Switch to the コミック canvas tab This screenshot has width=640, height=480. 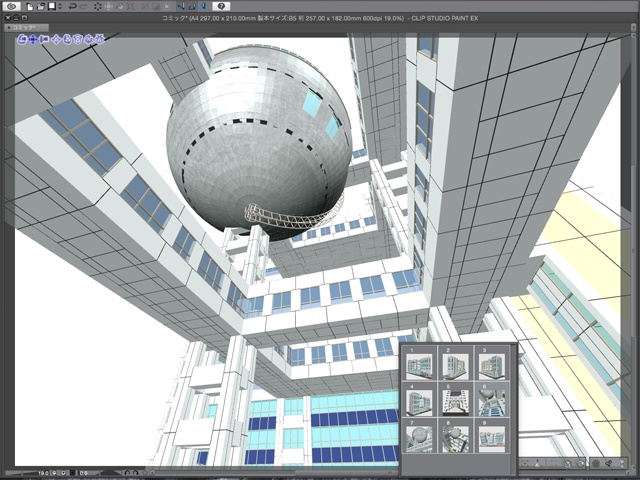[x=27, y=28]
